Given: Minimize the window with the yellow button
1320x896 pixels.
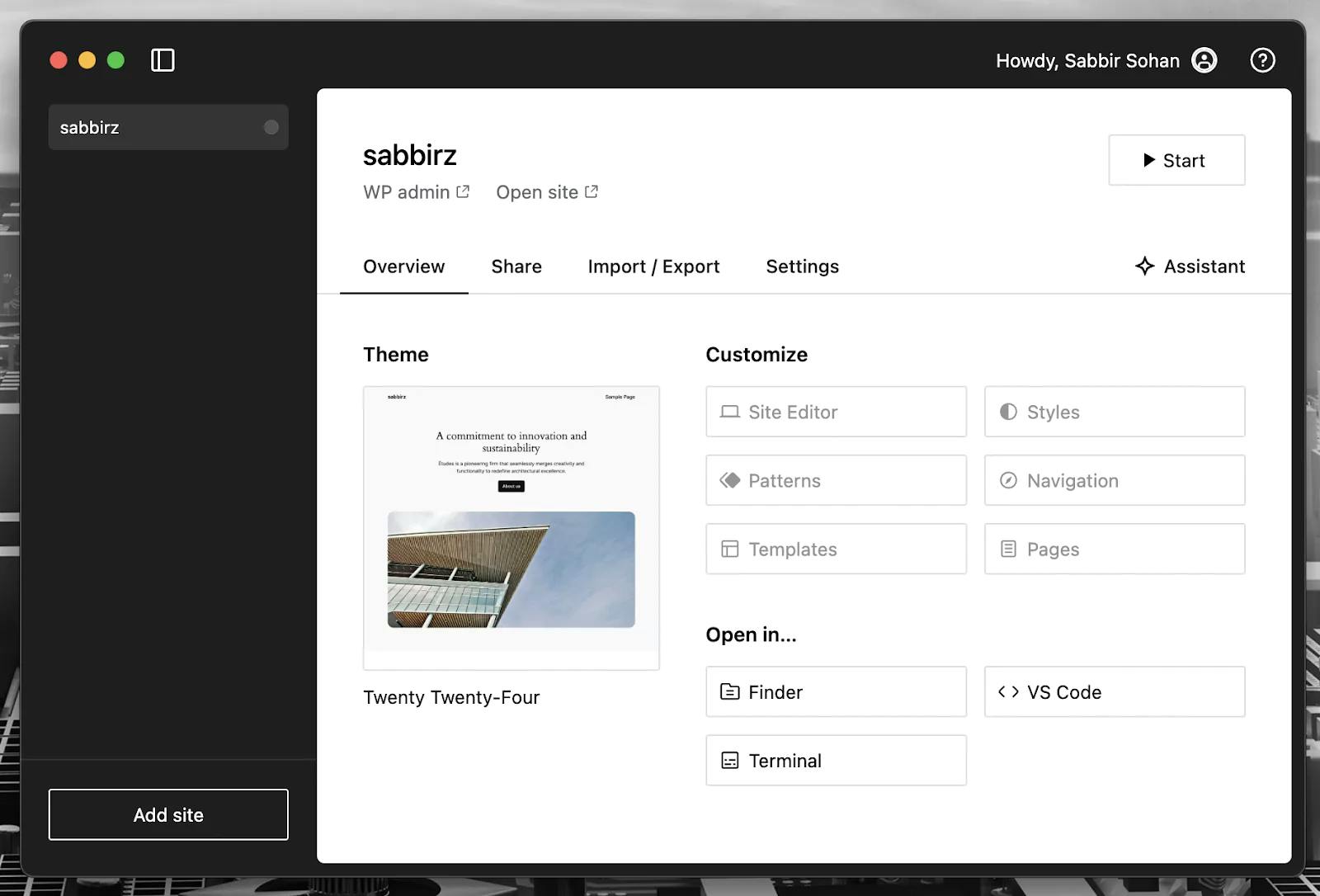Looking at the screenshot, I should tap(87, 60).
